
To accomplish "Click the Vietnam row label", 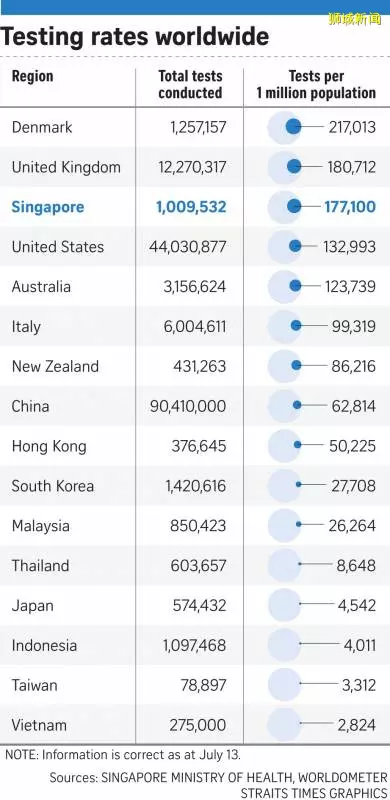I will 39,724.
